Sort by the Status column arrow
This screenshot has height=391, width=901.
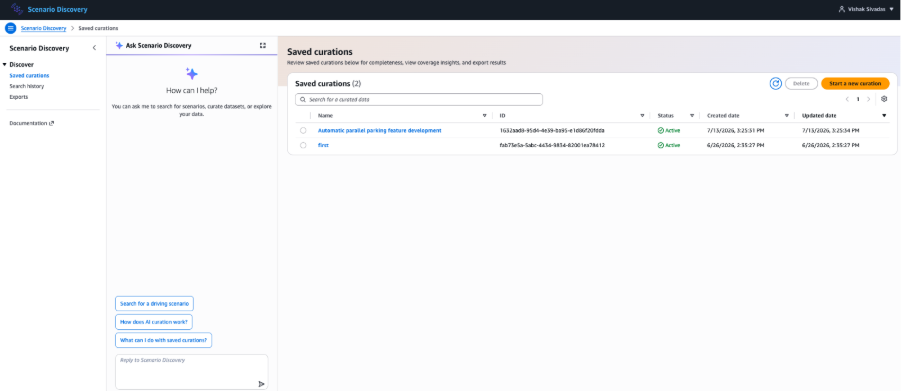click(x=692, y=116)
